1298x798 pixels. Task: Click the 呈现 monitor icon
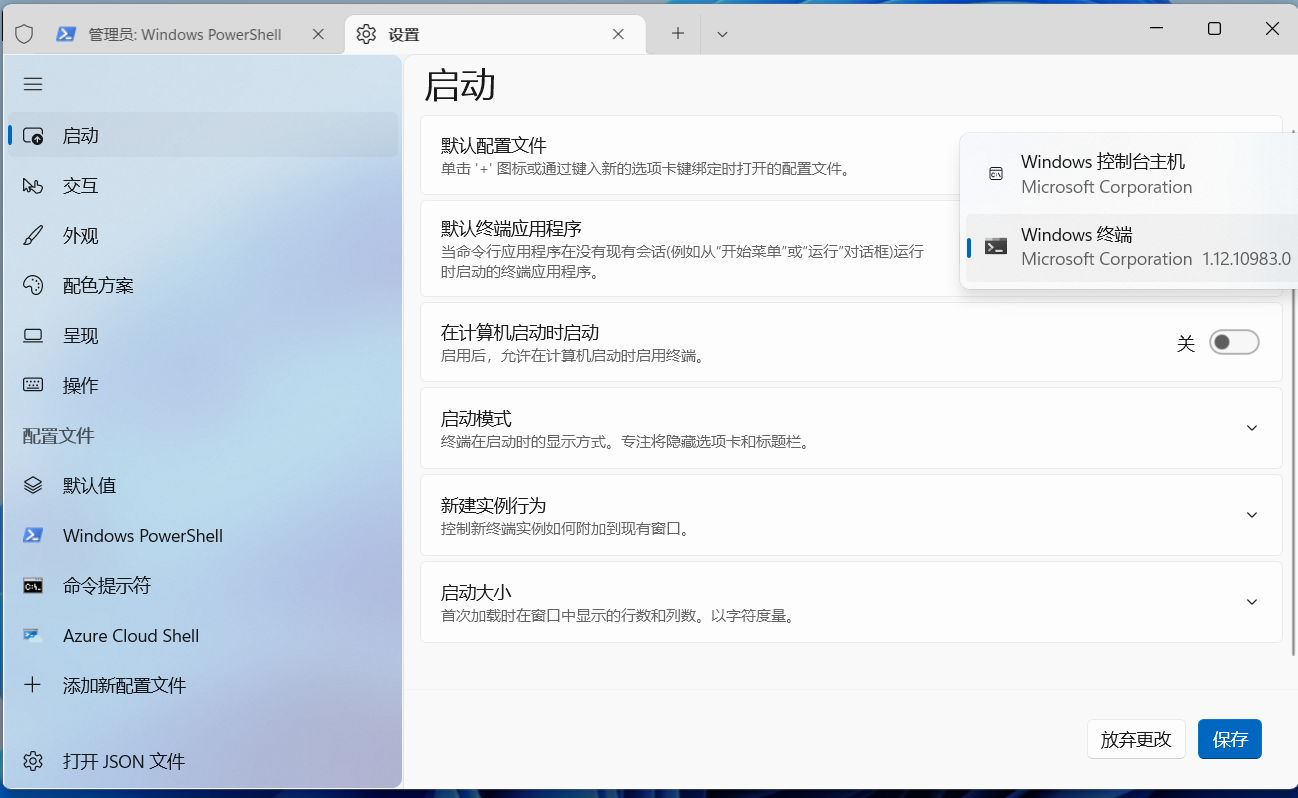click(33, 336)
